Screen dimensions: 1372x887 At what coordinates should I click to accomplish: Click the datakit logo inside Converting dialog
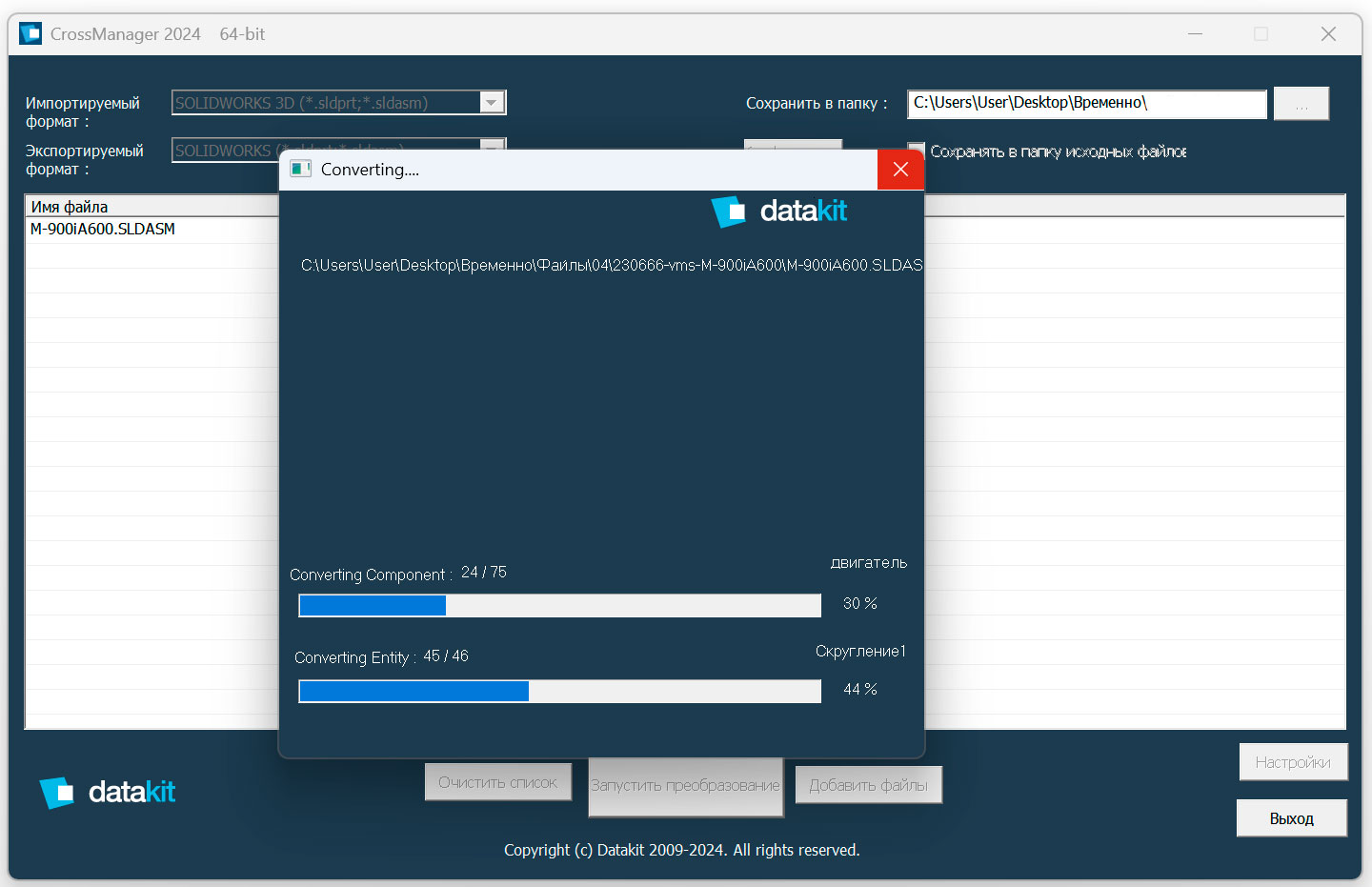click(779, 212)
